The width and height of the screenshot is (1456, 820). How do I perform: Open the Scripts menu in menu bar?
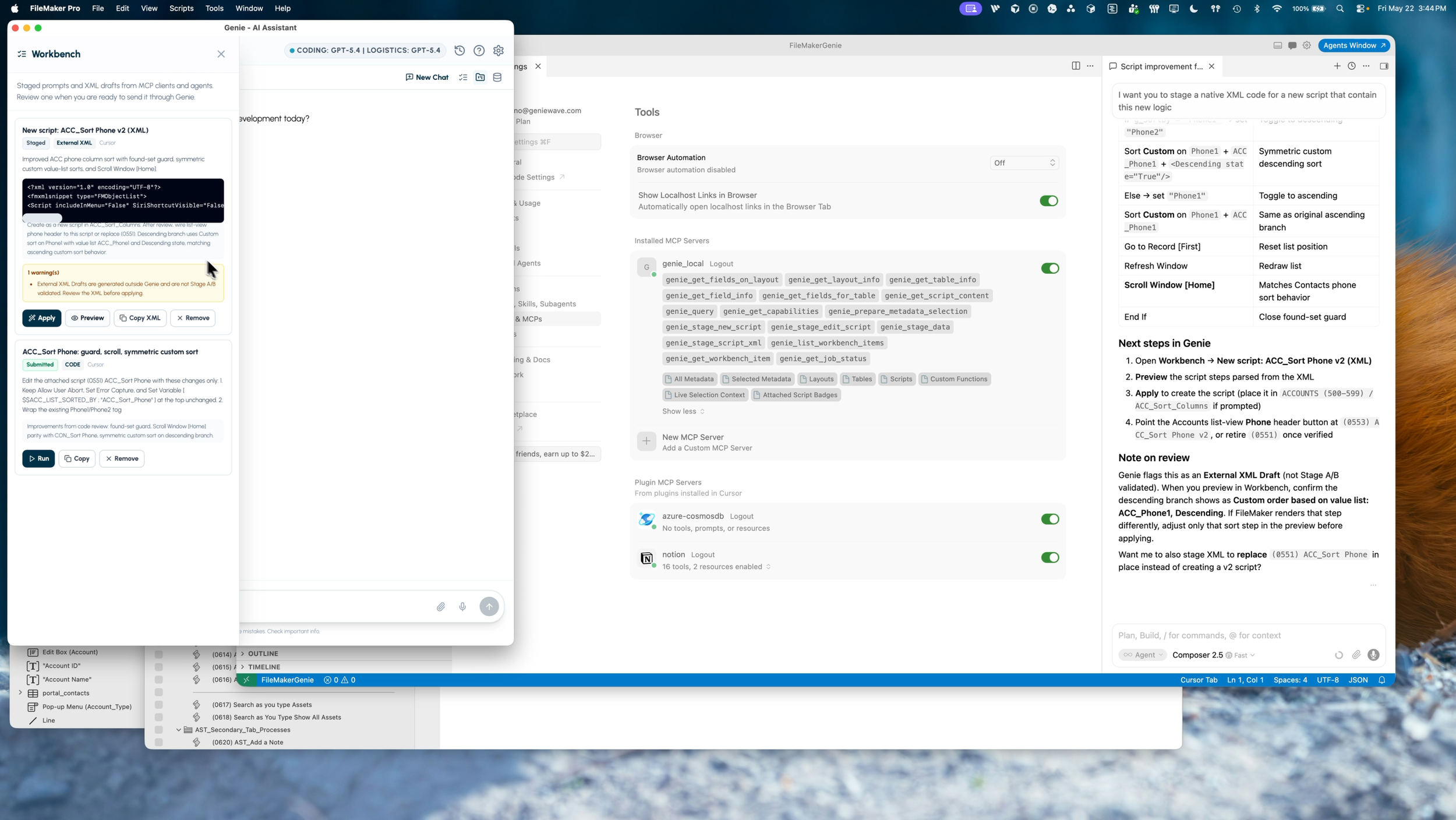181,8
